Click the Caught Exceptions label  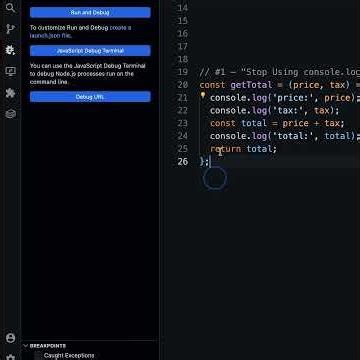(69, 356)
